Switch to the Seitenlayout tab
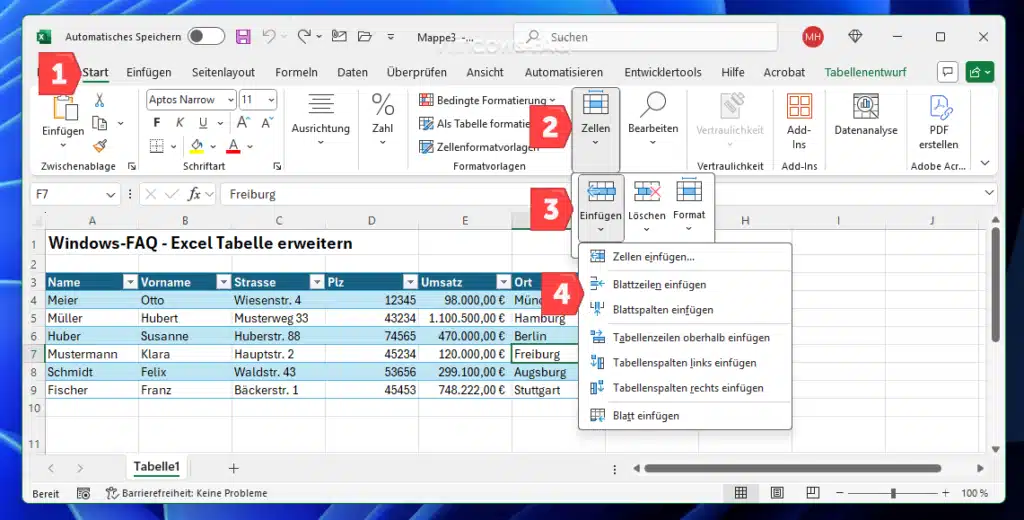Screen dimensions: 1024x520 pyautogui.click(x=223, y=73)
